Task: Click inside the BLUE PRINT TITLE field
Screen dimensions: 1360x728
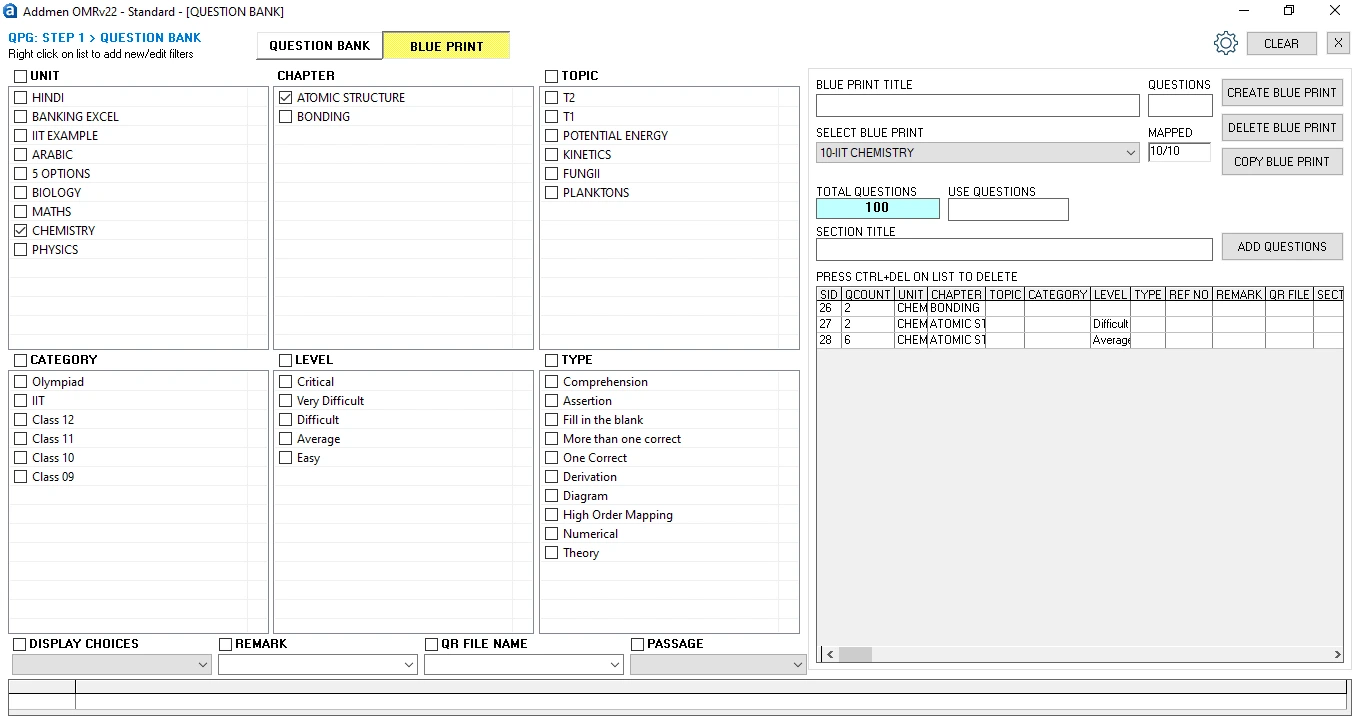Action: click(x=977, y=105)
